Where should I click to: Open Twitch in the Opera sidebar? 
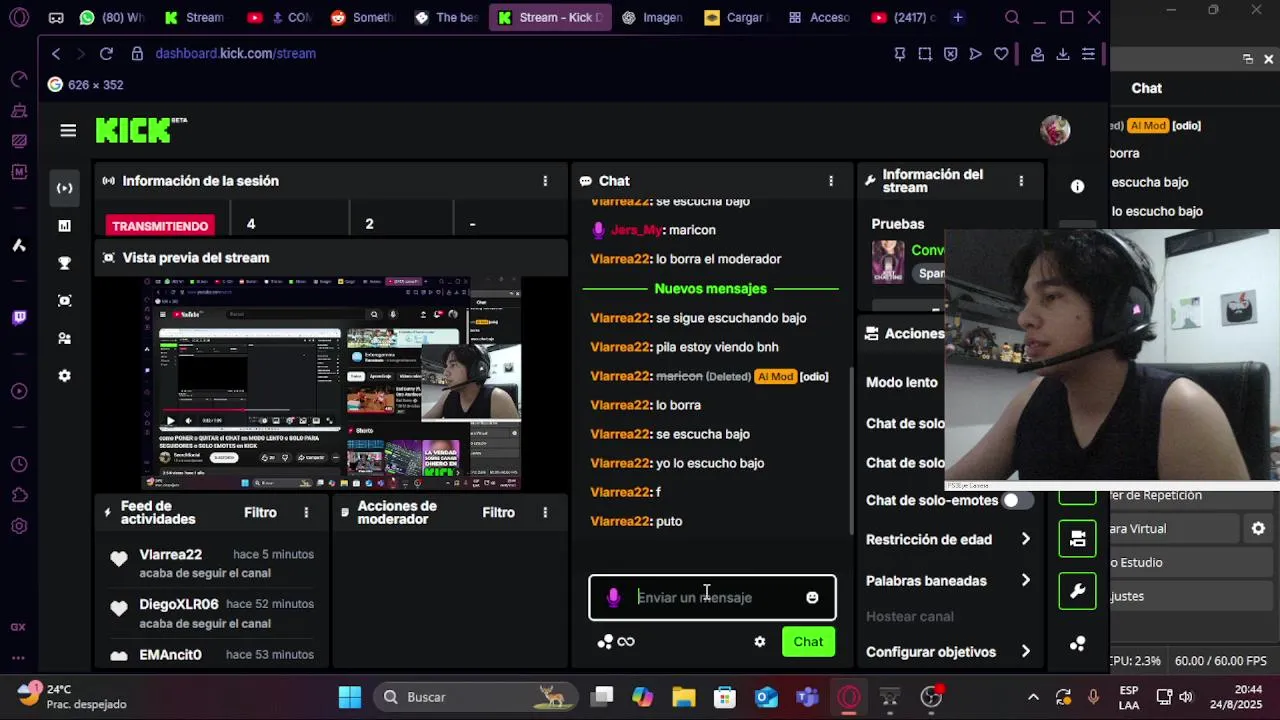19,318
